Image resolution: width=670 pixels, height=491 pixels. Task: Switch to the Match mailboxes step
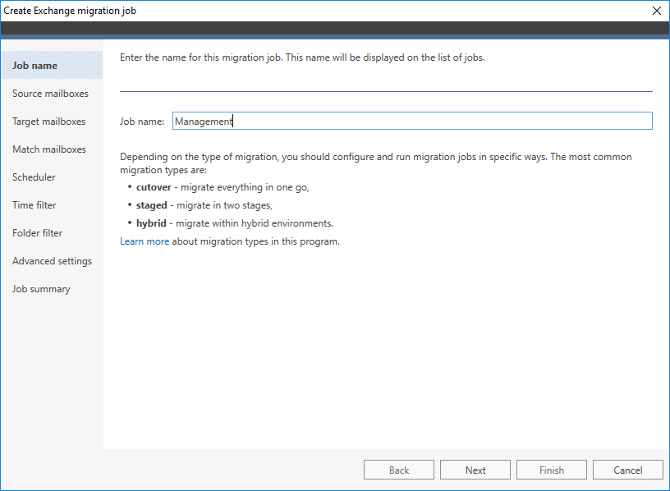(x=49, y=149)
